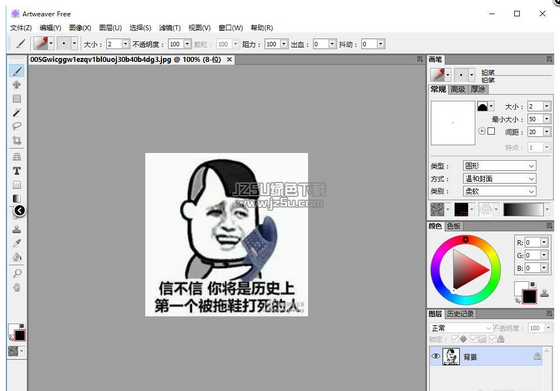Select the Lasso tool
The height and width of the screenshot is (391, 560).
tap(17, 126)
